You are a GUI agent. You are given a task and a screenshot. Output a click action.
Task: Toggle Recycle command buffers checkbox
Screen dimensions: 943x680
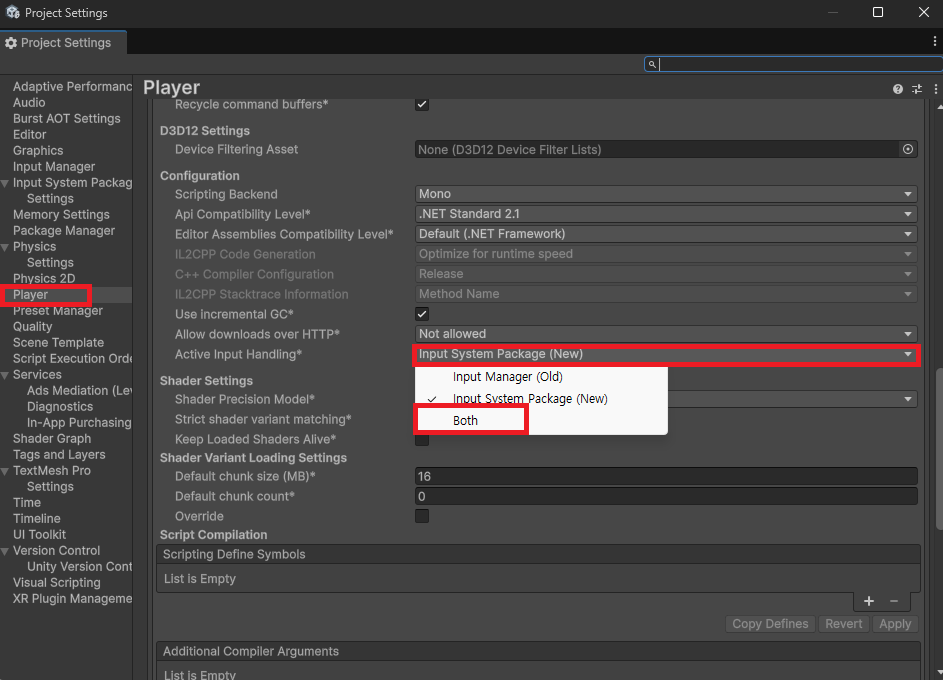click(x=422, y=104)
